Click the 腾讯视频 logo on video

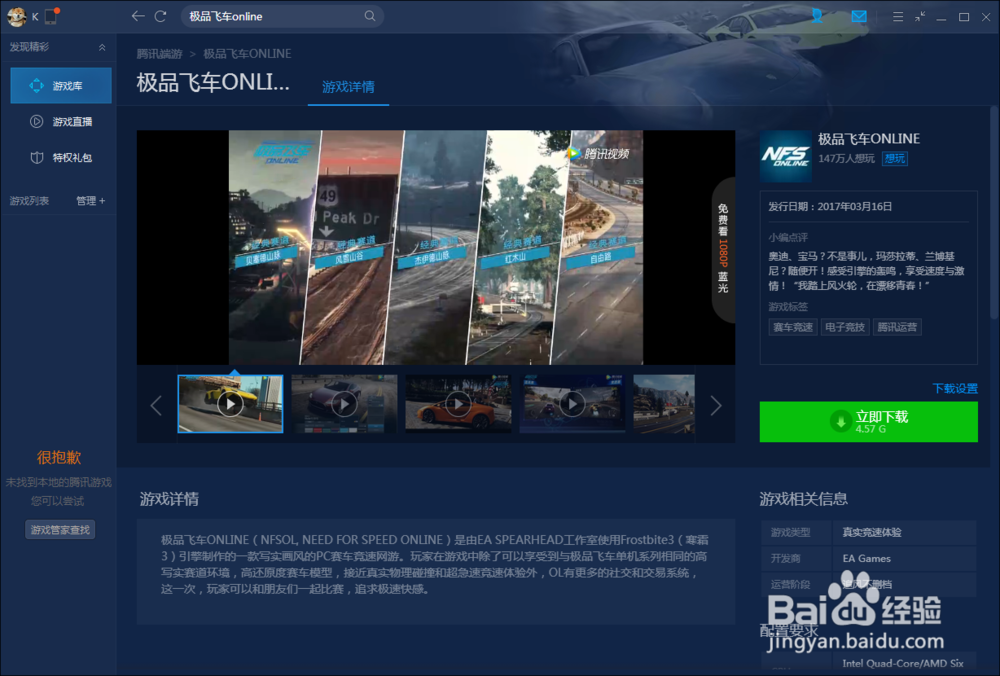pos(598,154)
